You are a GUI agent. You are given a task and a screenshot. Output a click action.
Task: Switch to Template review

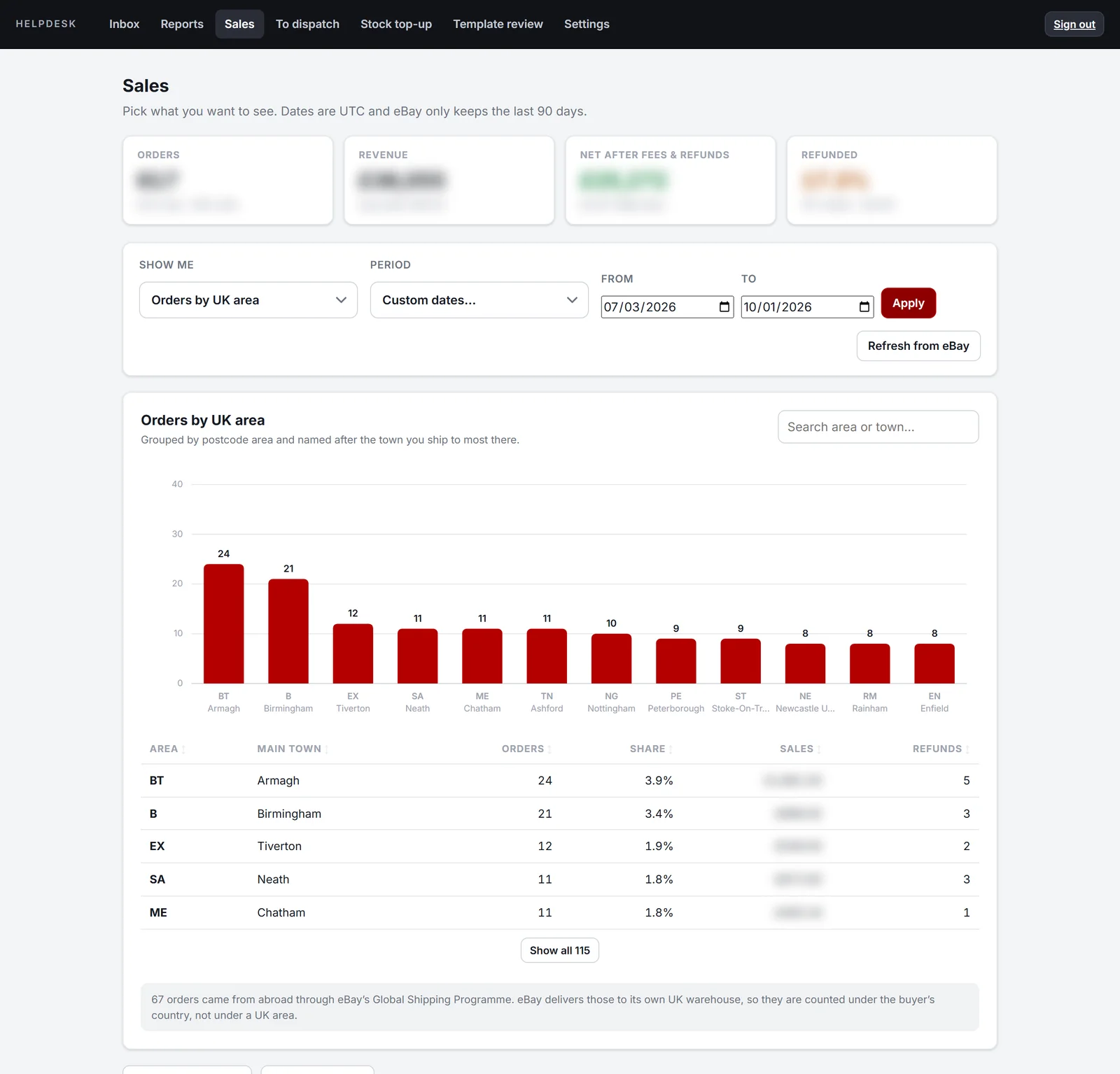pyautogui.click(x=498, y=24)
